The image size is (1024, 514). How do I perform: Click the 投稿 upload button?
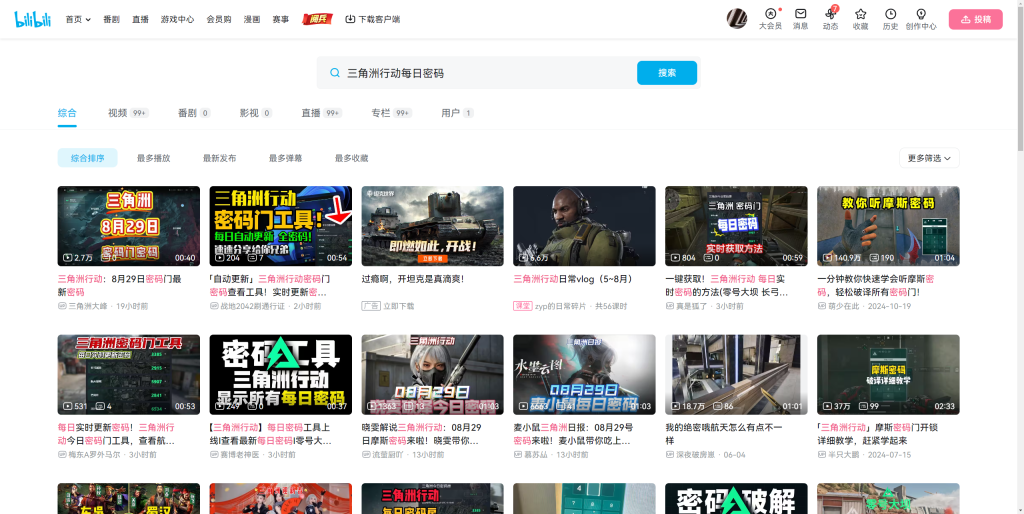[x=976, y=20]
